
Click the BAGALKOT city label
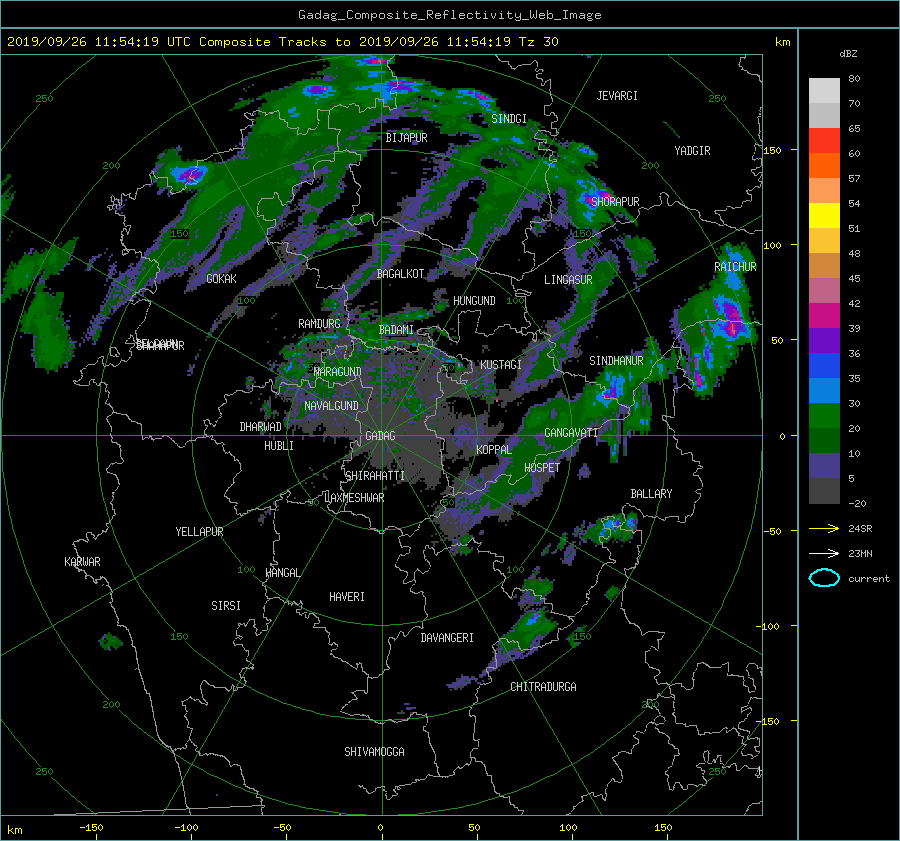400,274
